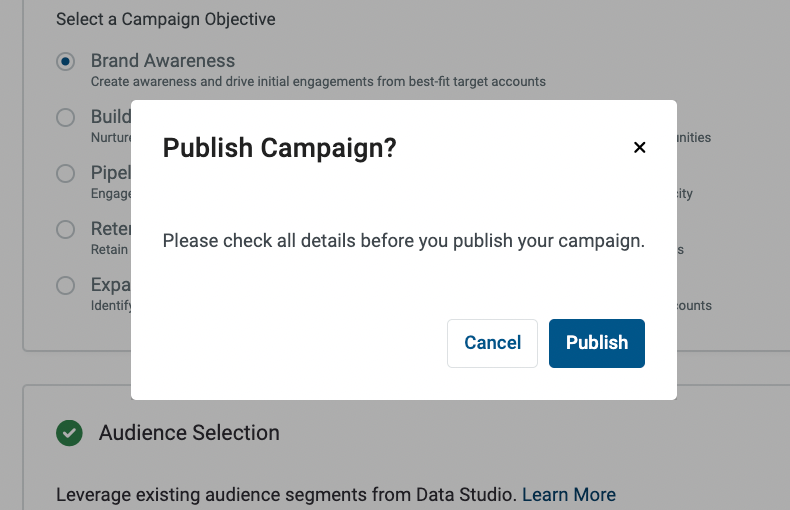Close the Publish Campaign dialog with X
This screenshot has width=790, height=510.
click(x=639, y=147)
